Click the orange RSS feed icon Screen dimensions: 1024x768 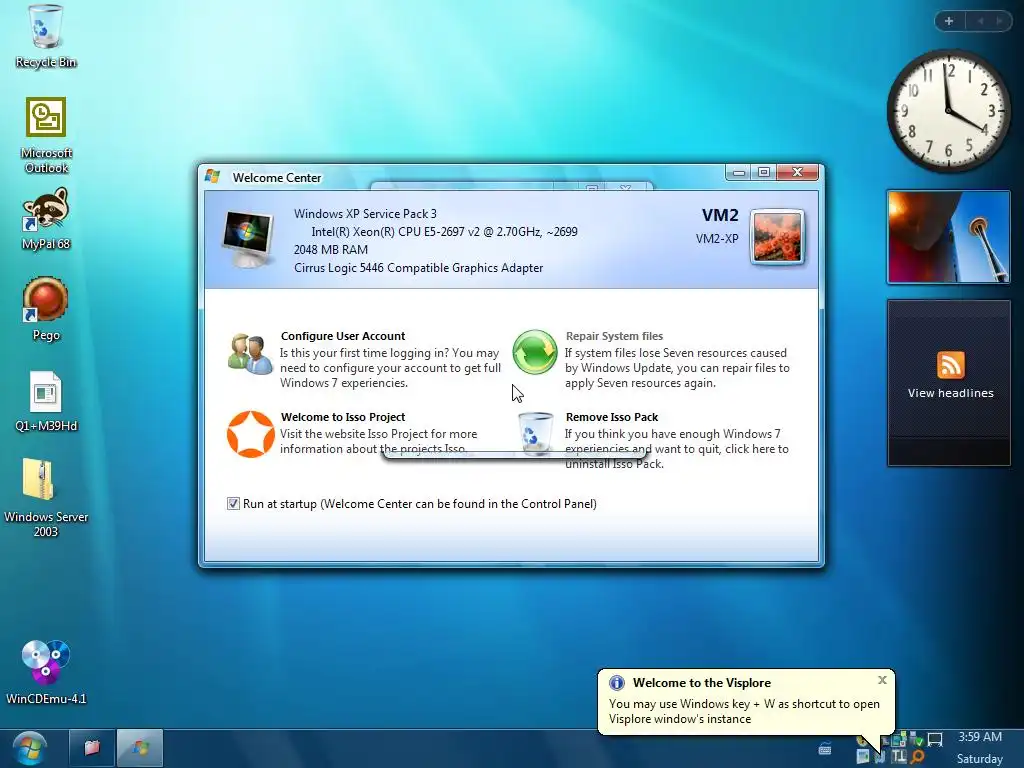point(950,365)
